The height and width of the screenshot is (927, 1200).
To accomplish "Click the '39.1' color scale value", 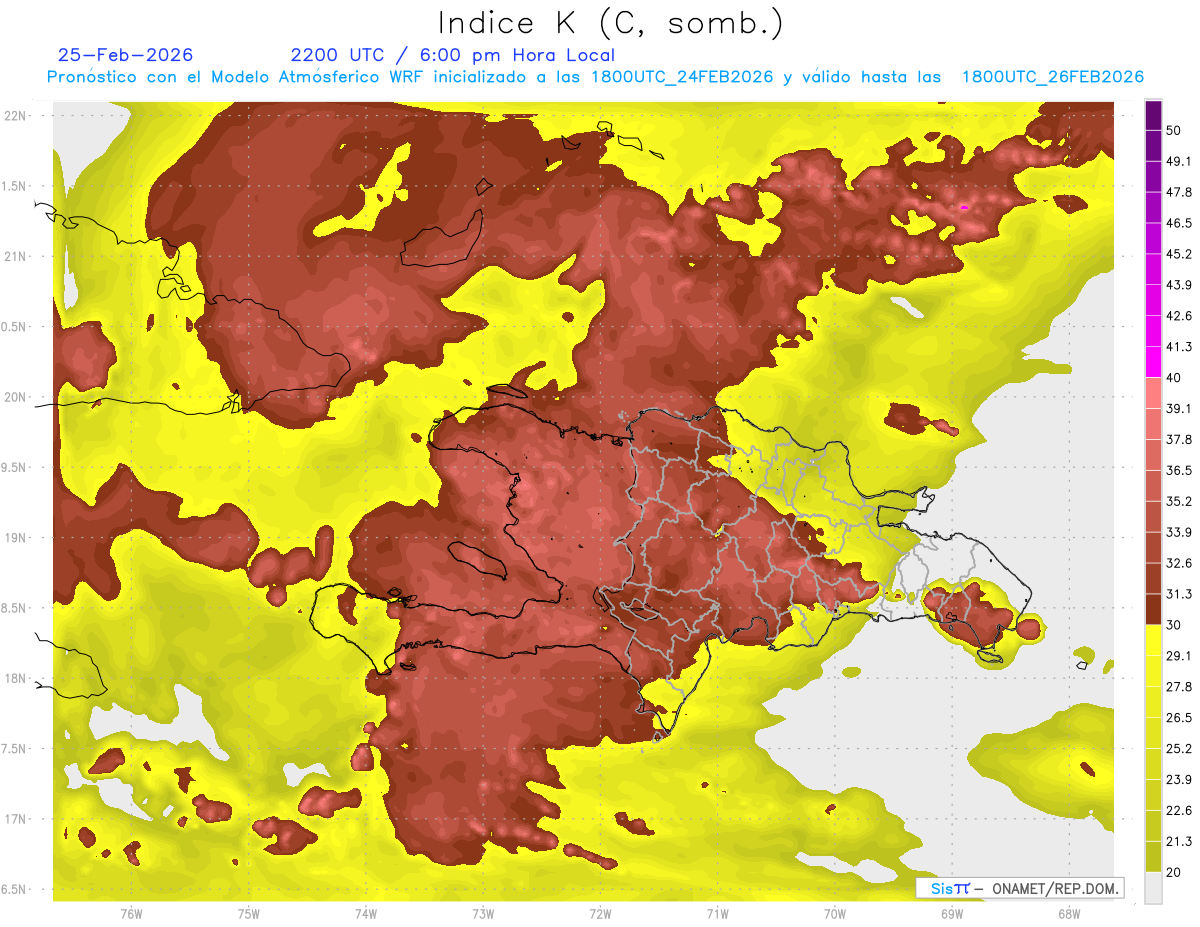I will (1179, 409).
